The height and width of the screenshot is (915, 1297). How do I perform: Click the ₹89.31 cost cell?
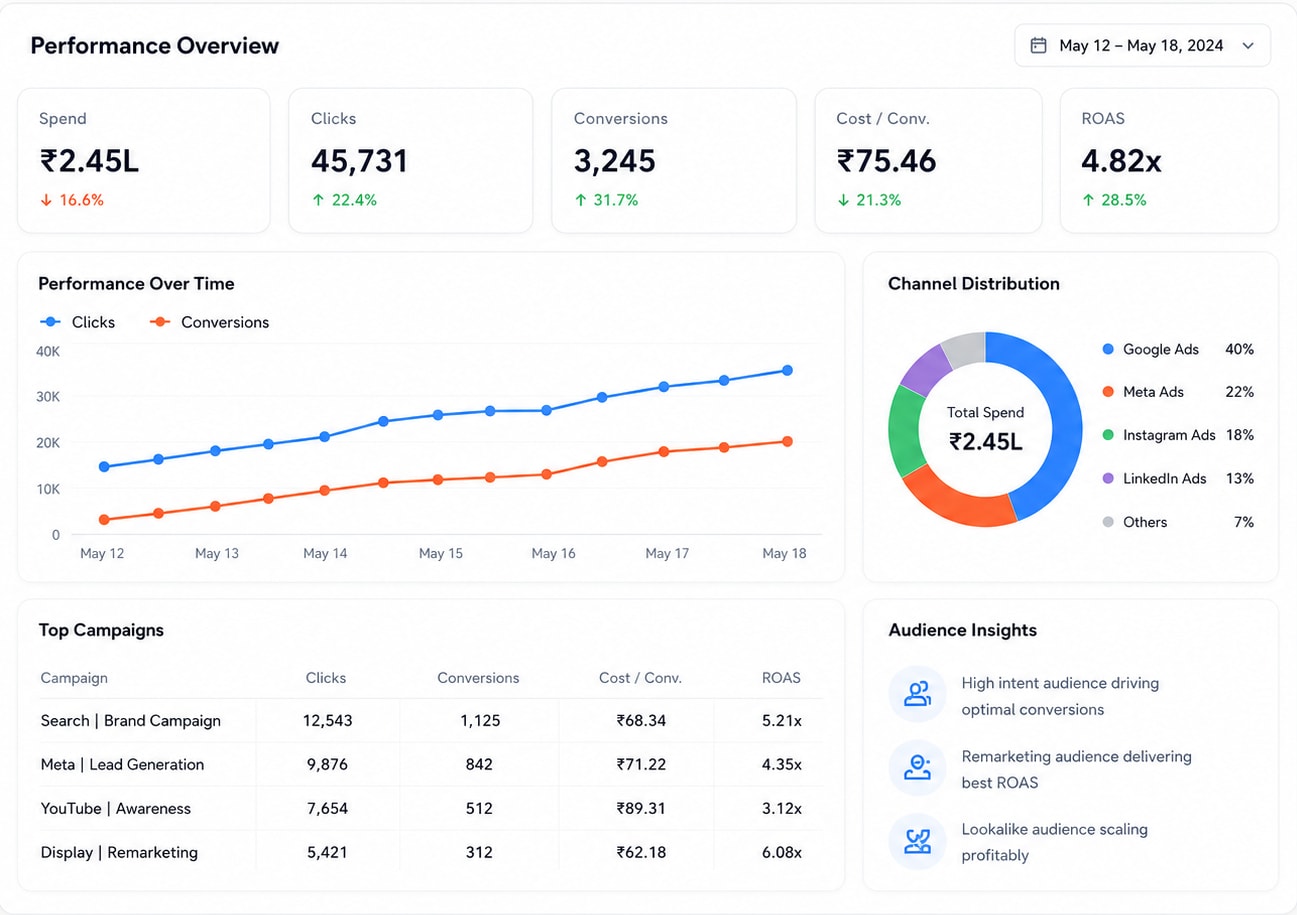pos(641,809)
